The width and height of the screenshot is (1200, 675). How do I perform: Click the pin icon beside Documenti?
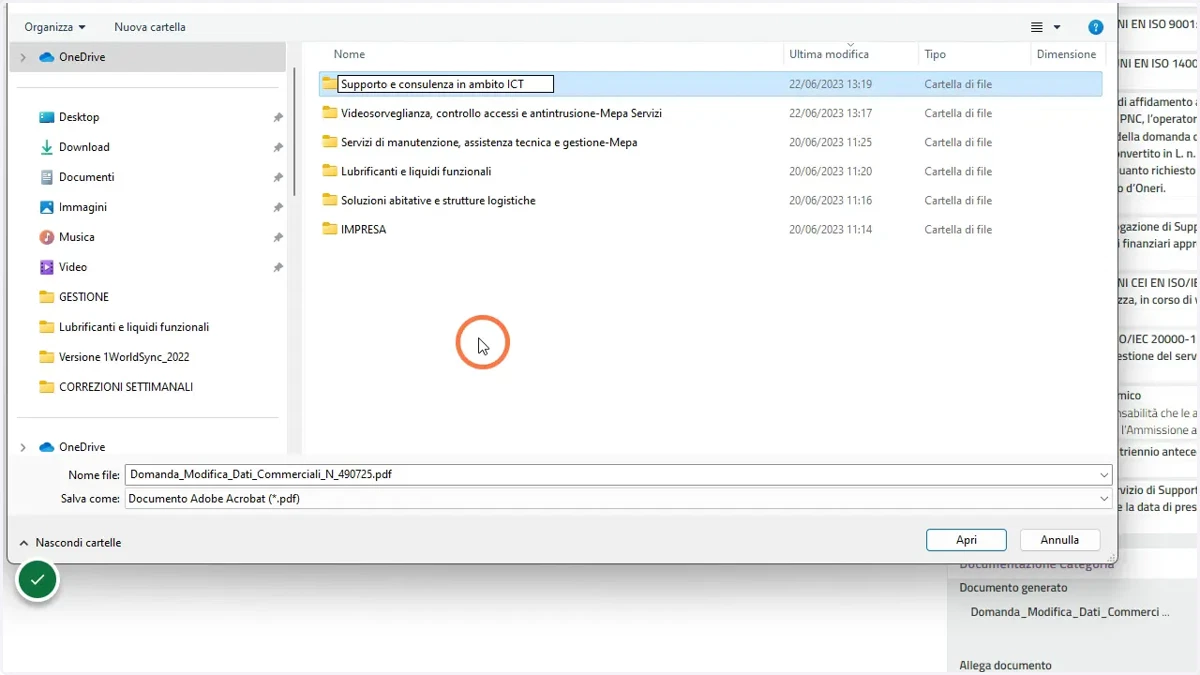point(278,177)
